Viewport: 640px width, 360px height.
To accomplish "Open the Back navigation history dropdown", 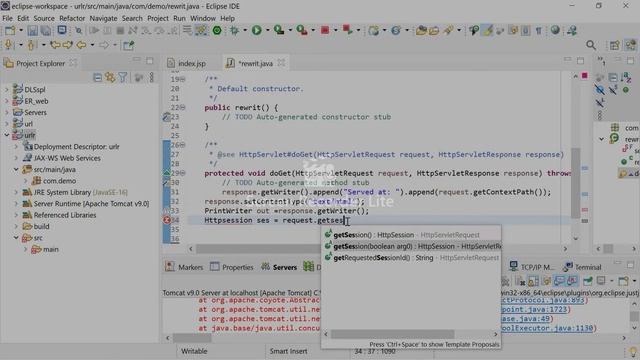I will click(x=92, y=45).
